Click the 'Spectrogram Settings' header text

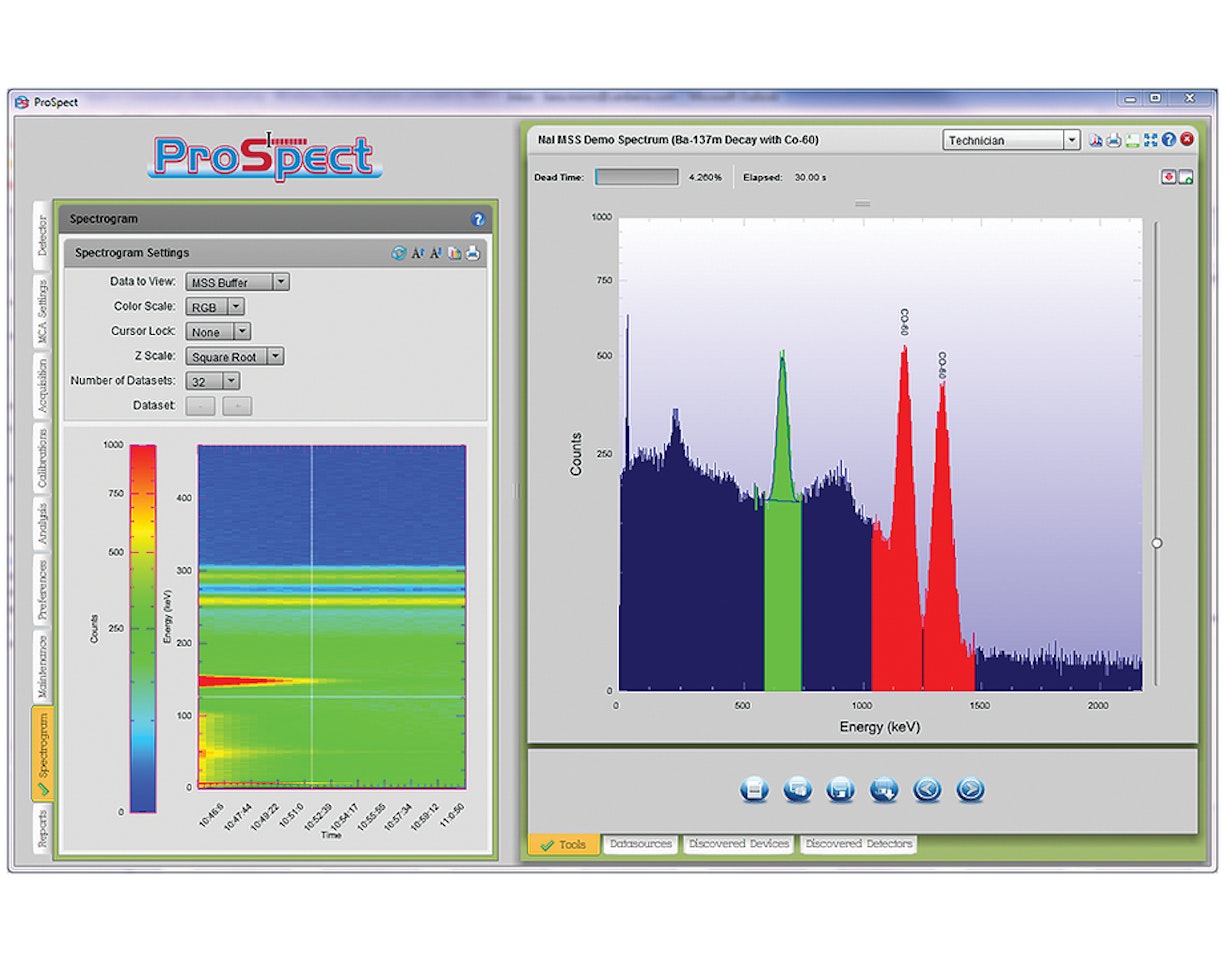[132, 253]
